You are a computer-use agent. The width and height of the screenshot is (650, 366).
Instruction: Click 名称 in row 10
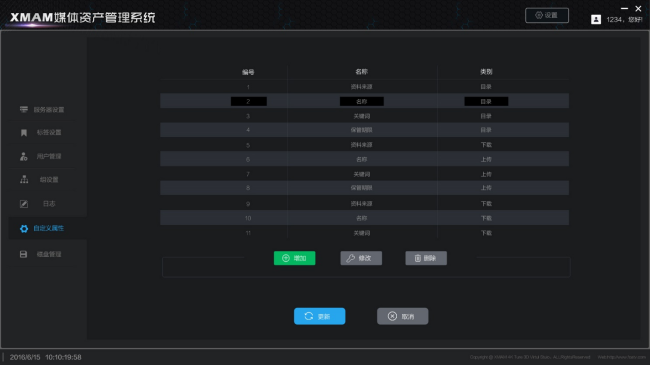click(361, 218)
